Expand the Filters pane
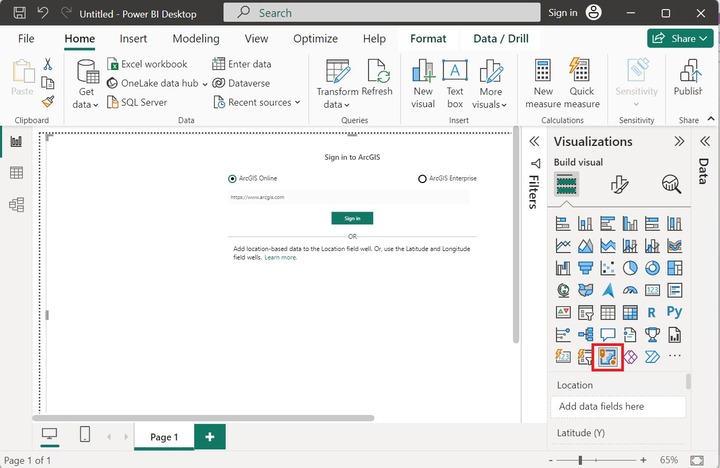Screen dimensions: 720x468 coord(534,141)
